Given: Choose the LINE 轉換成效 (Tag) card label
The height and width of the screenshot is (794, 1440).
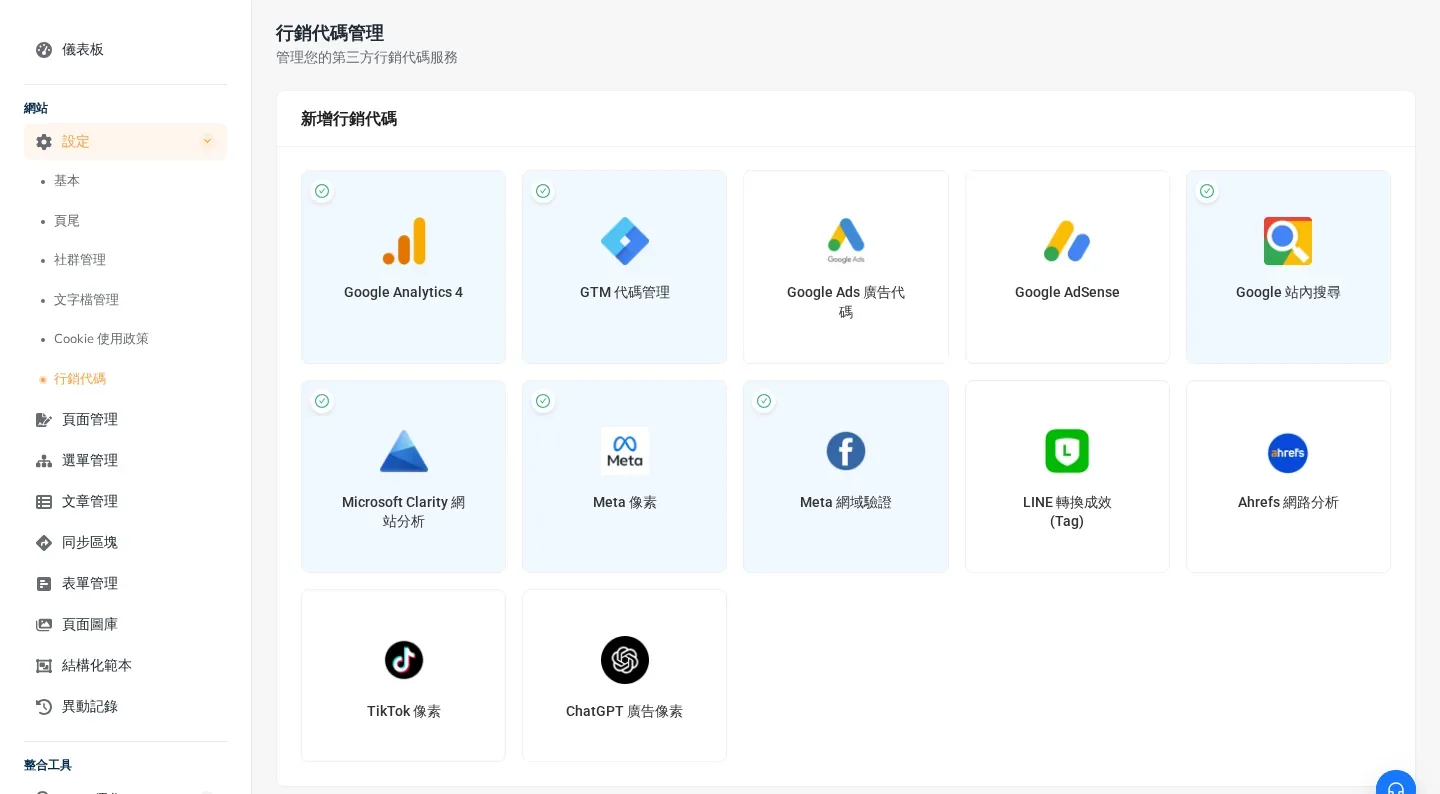Looking at the screenshot, I should click(1067, 512).
